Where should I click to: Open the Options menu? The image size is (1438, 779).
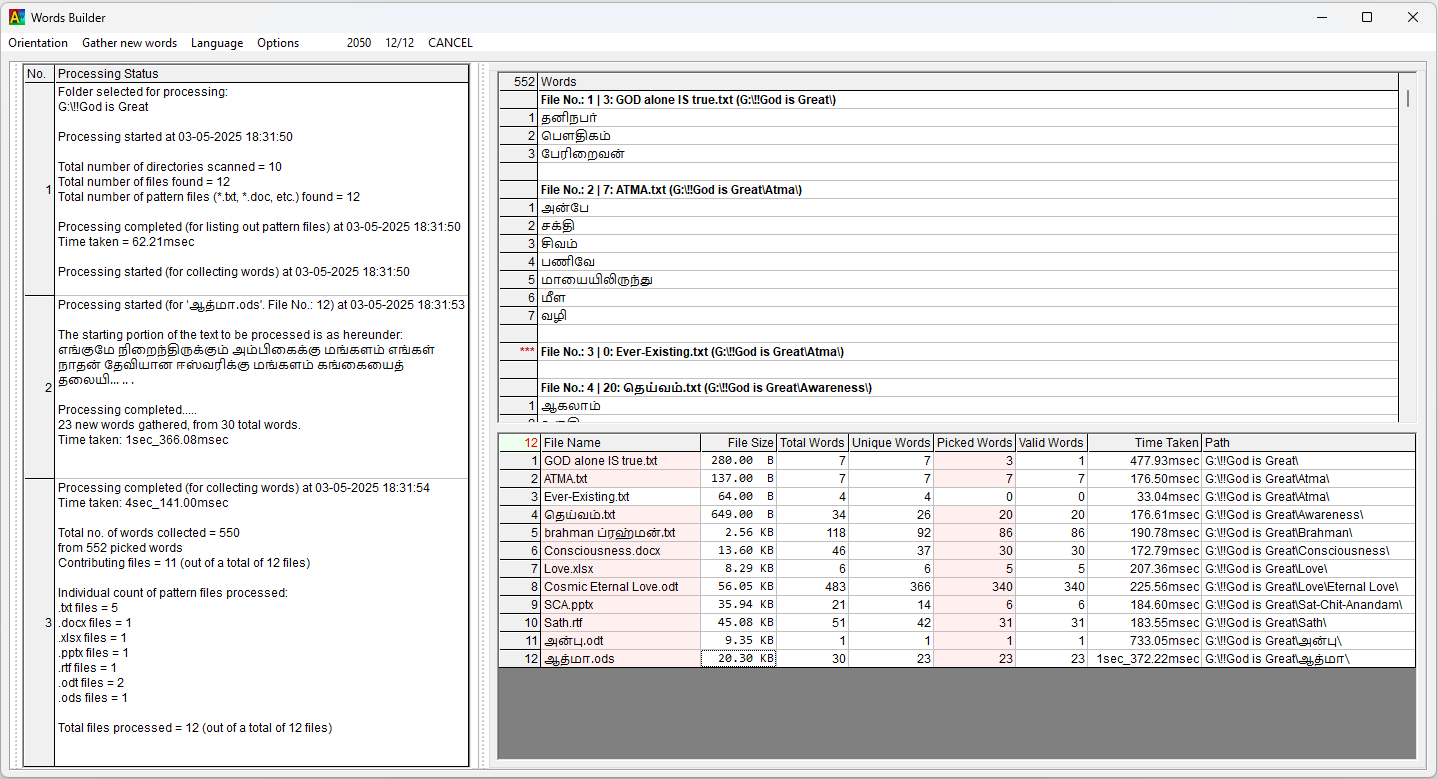point(278,43)
